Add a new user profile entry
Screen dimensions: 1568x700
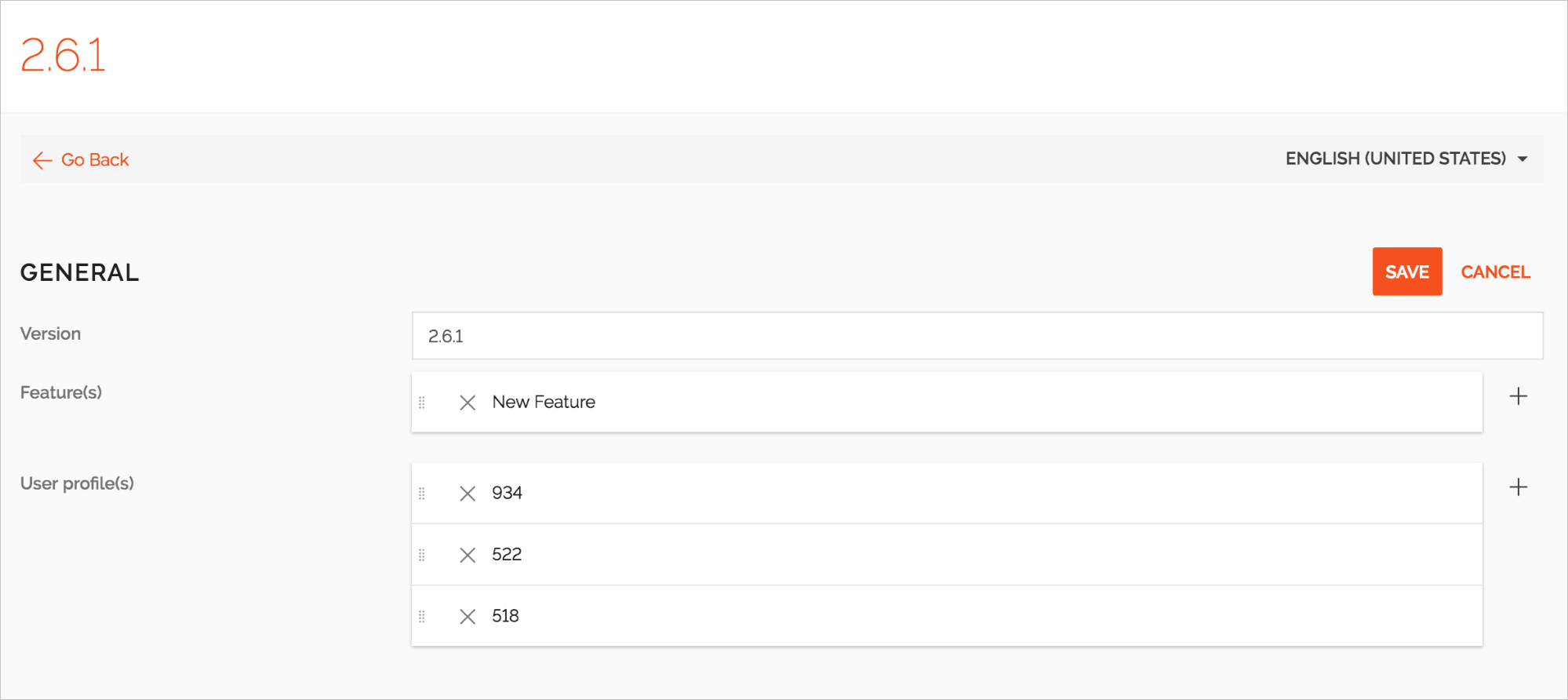[x=1519, y=487]
